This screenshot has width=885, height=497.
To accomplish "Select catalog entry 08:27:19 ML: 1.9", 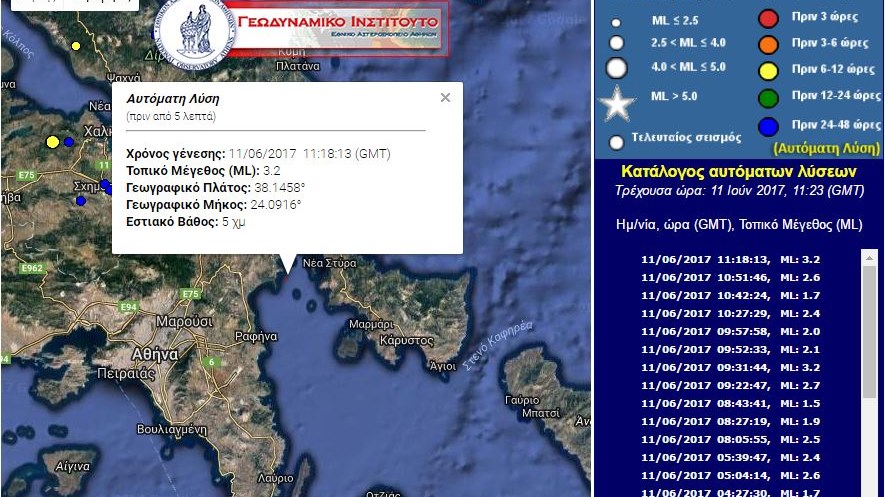I will (730, 422).
